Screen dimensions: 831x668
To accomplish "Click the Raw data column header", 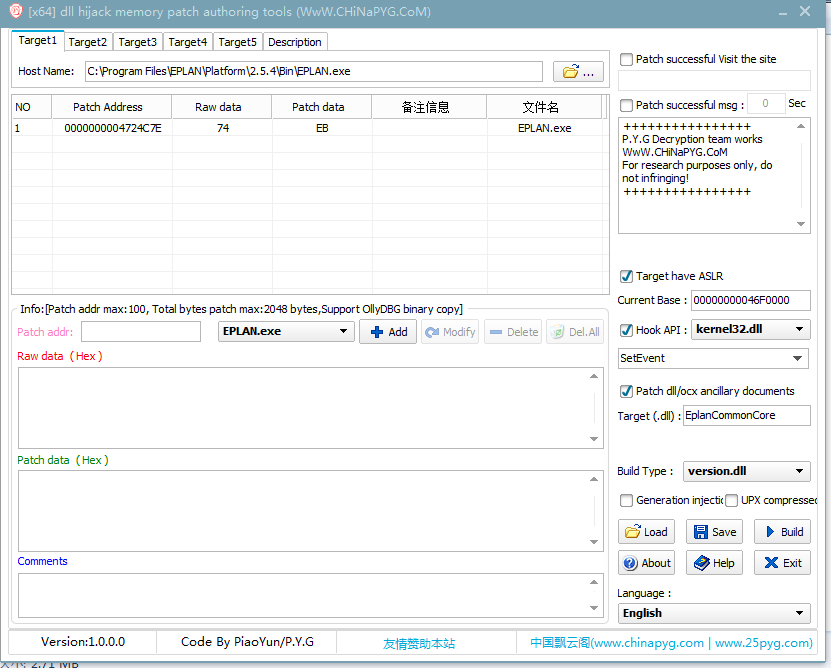I will pyautogui.click(x=222, y=107).
